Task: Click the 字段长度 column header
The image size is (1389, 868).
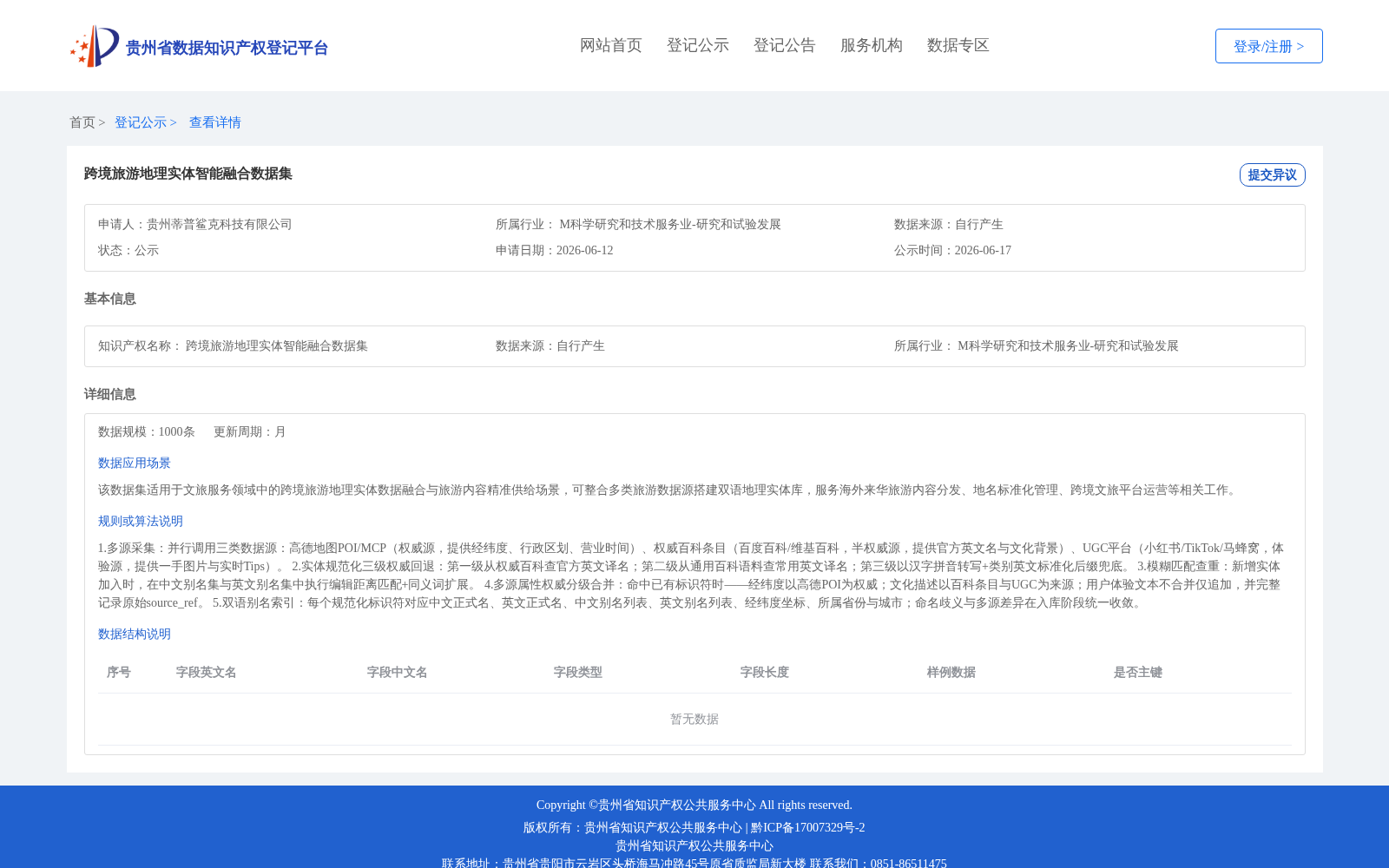Action: [x=765, y=672]
